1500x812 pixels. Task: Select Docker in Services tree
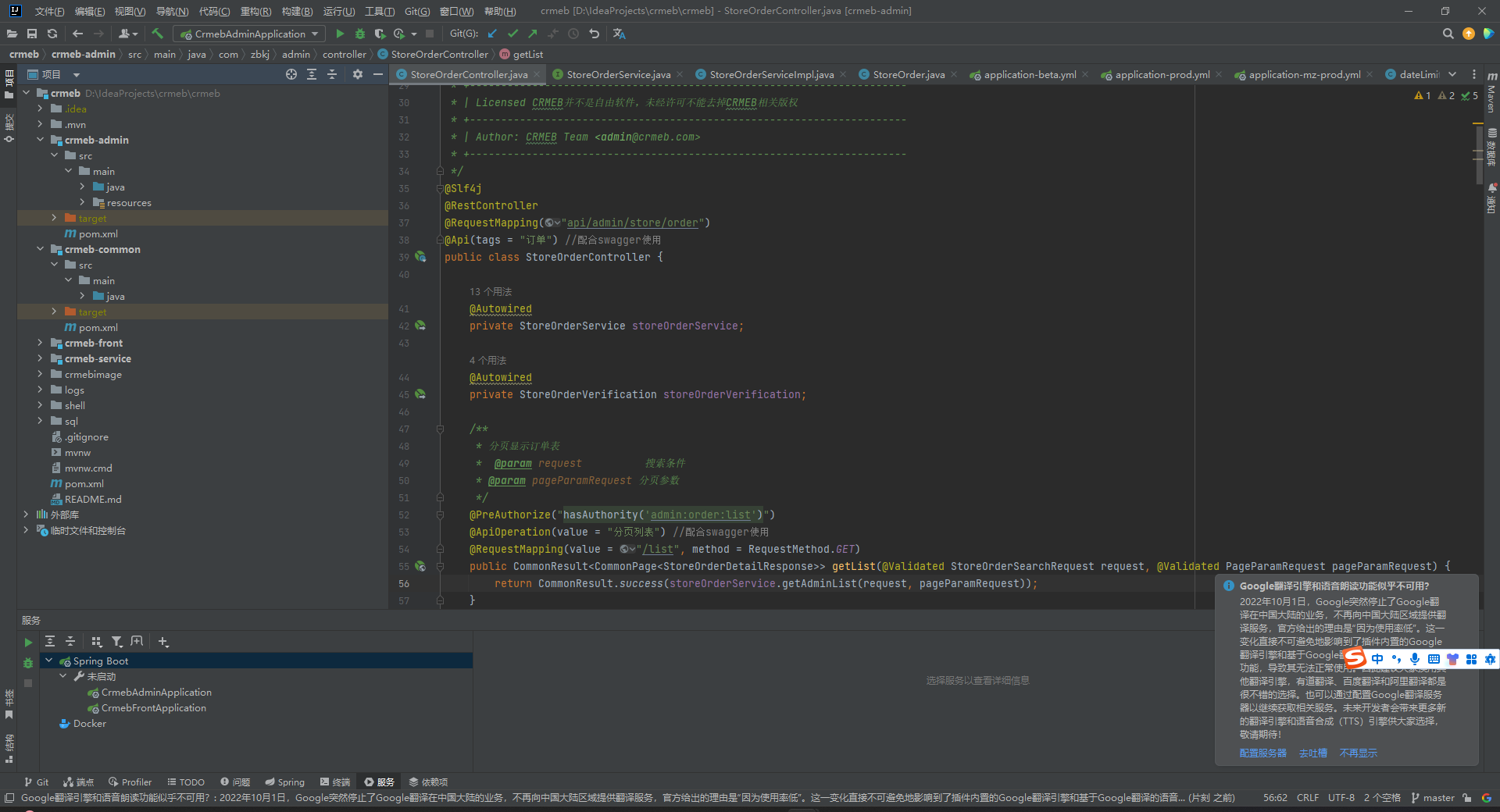89,723
